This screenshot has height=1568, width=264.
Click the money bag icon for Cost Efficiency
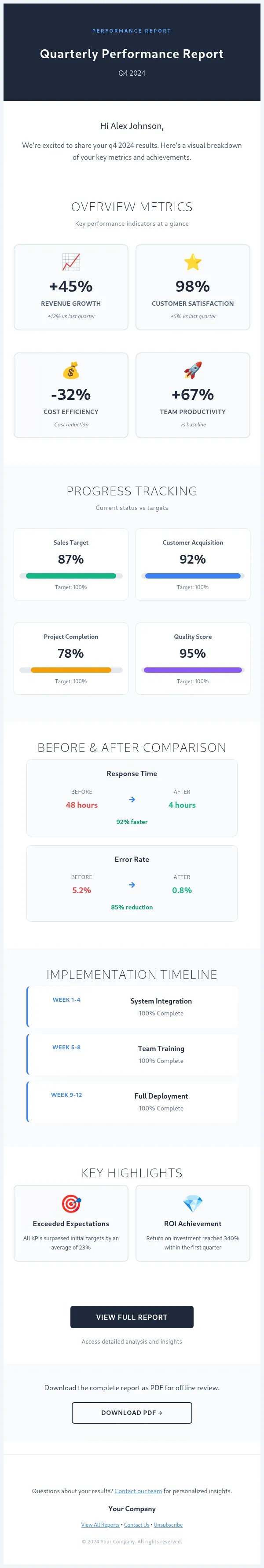coord(70,370)
